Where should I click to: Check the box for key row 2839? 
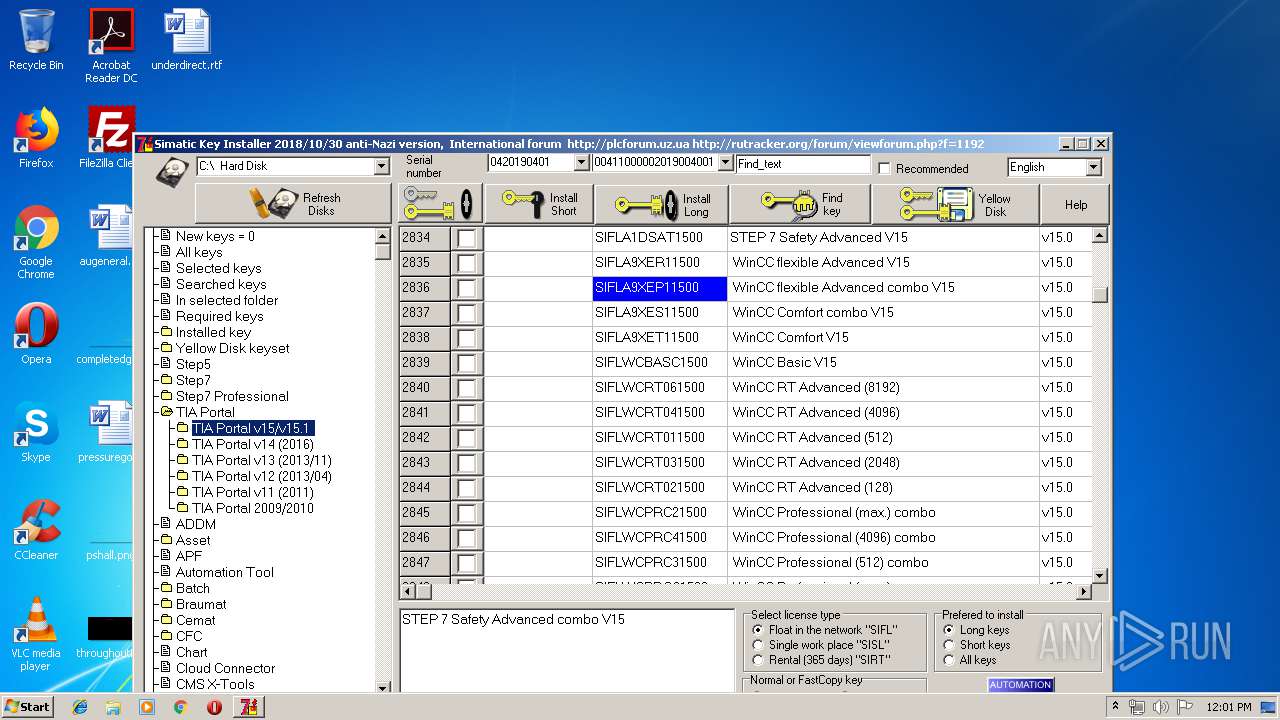tap(467, 363)
